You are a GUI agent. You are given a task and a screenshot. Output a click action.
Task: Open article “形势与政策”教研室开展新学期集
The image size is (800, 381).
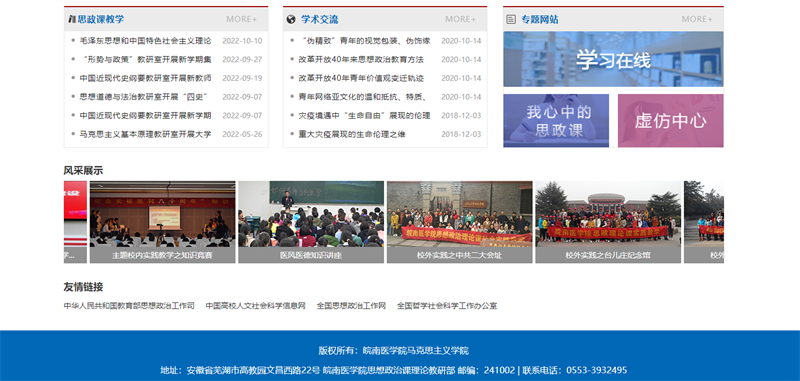point(145,60)
